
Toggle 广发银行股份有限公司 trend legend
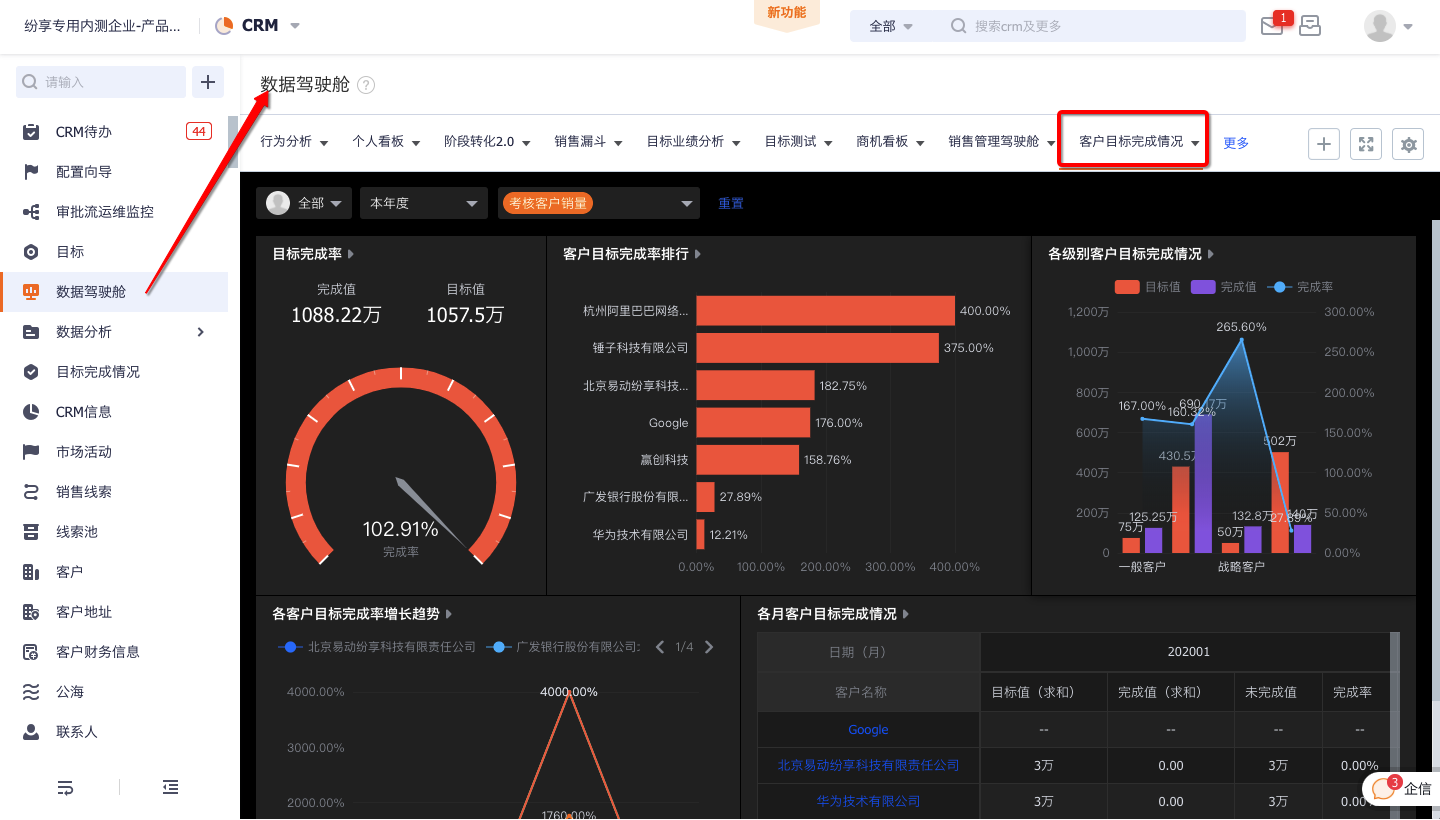click(563, 647)
